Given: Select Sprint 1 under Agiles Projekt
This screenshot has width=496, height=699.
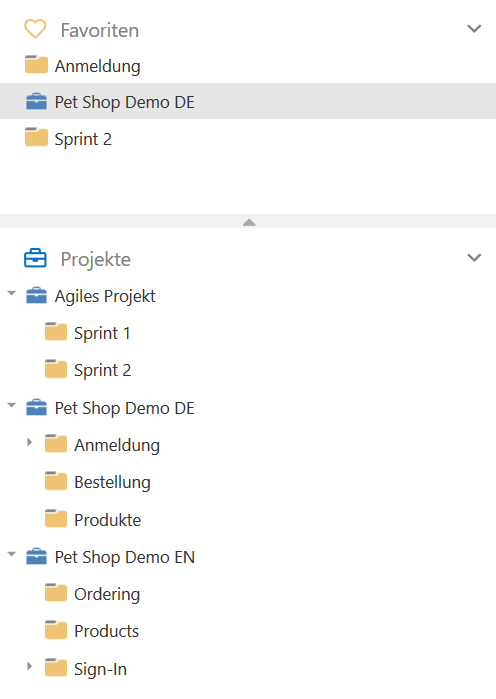Looking at the screenshot, I should point(102,333).
